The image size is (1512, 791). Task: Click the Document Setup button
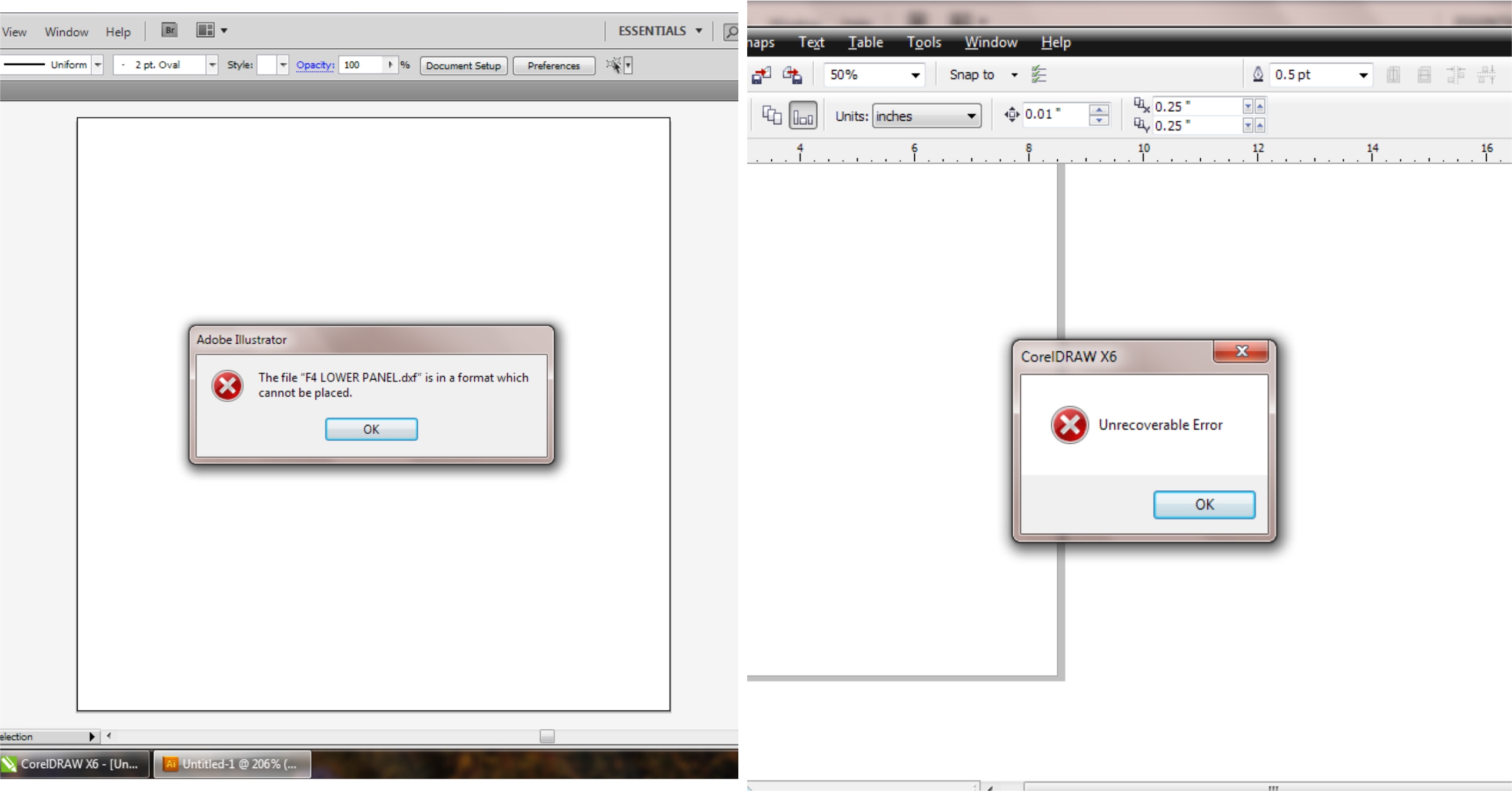(x=463, y=65)
